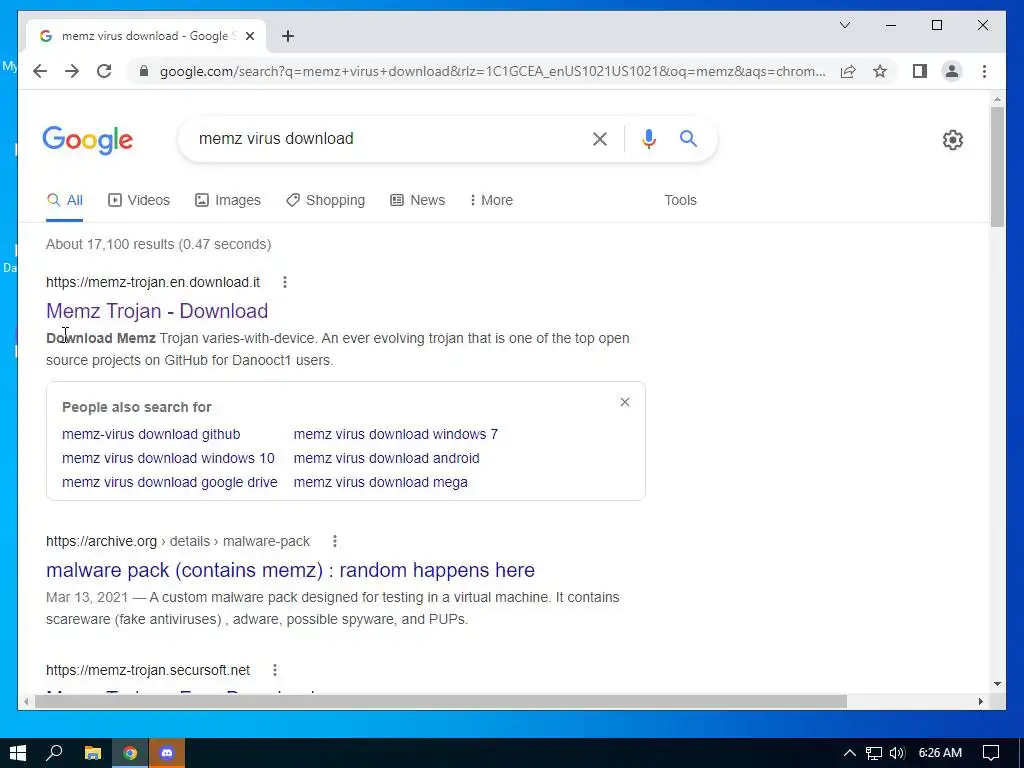Open options for memz-trojan.securseft.net result
This screenshot has height=768, width=1024.
[275, 670]
